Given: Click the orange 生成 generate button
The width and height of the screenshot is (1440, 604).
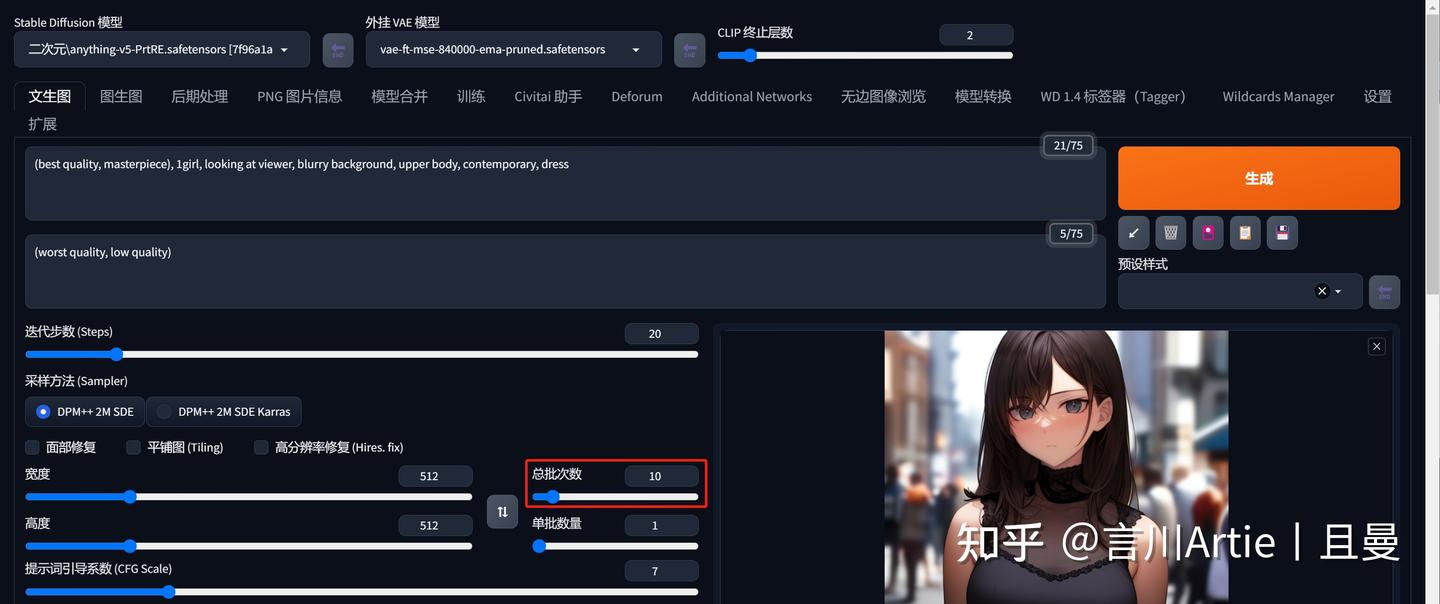Looking at the screenshot, I should [x=1258, y=178].
